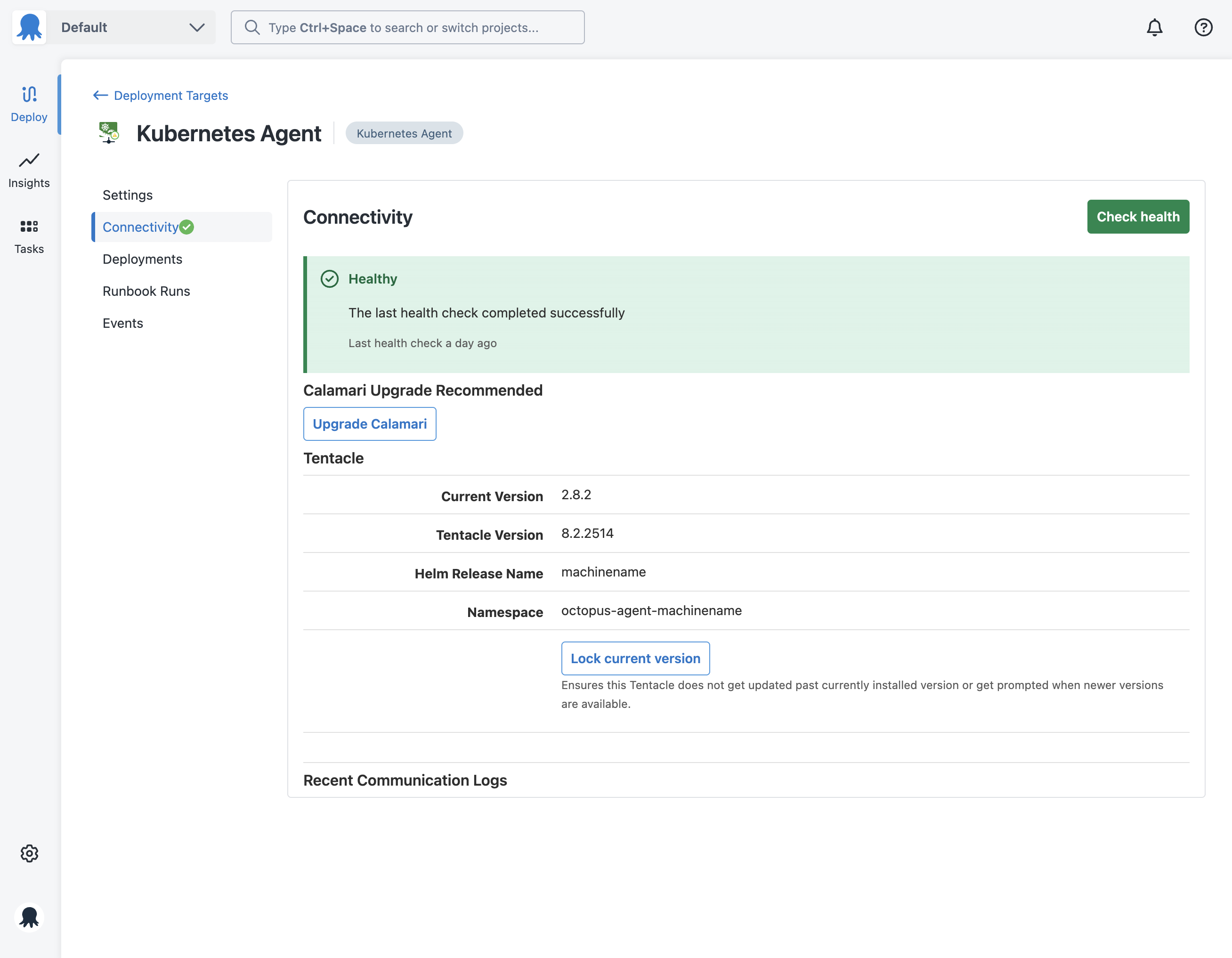Open the Tasks grid icon

29,226
